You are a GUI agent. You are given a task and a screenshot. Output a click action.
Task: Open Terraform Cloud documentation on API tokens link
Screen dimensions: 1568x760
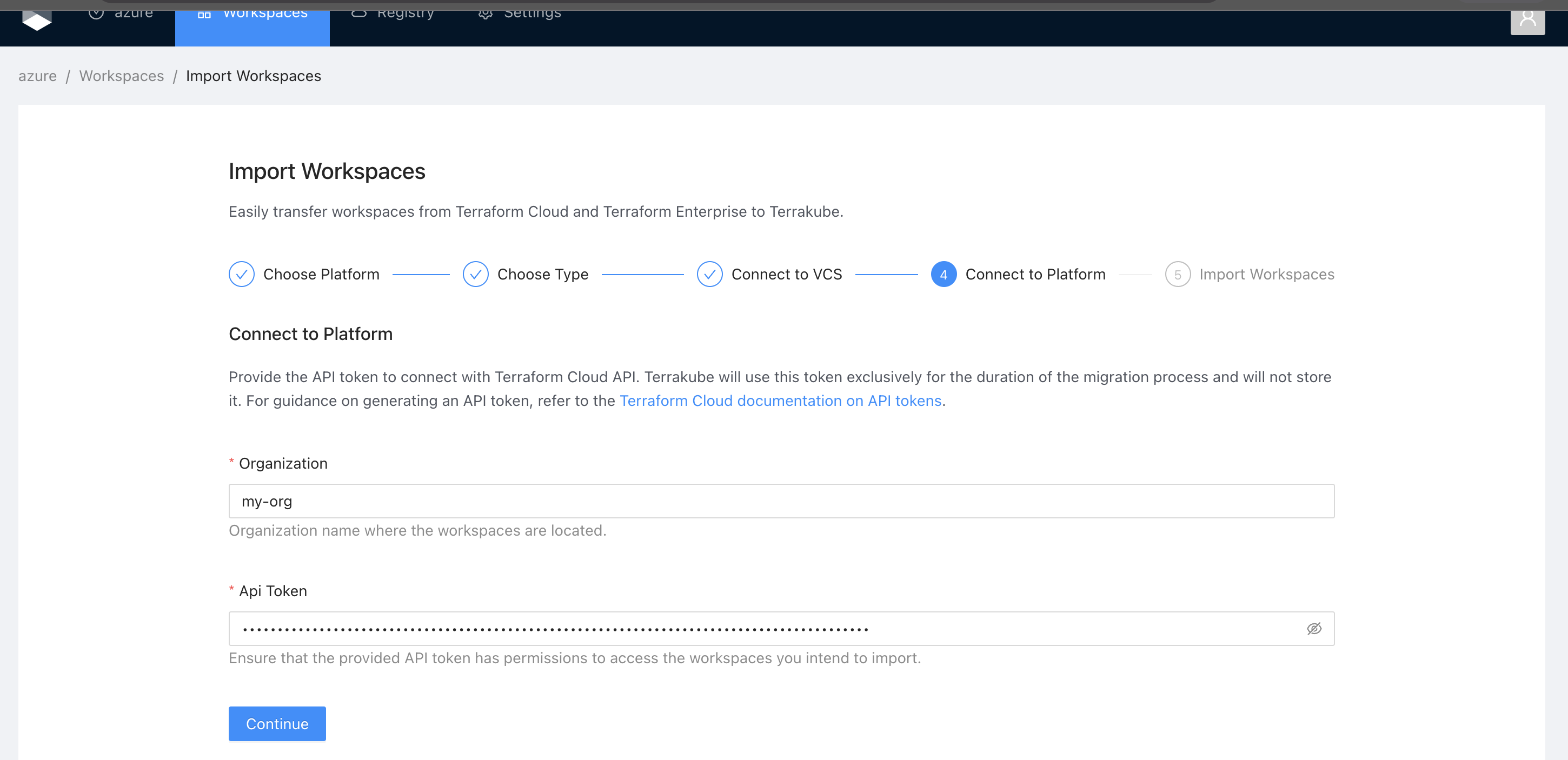pyautogui.click(x=780, y=401)
